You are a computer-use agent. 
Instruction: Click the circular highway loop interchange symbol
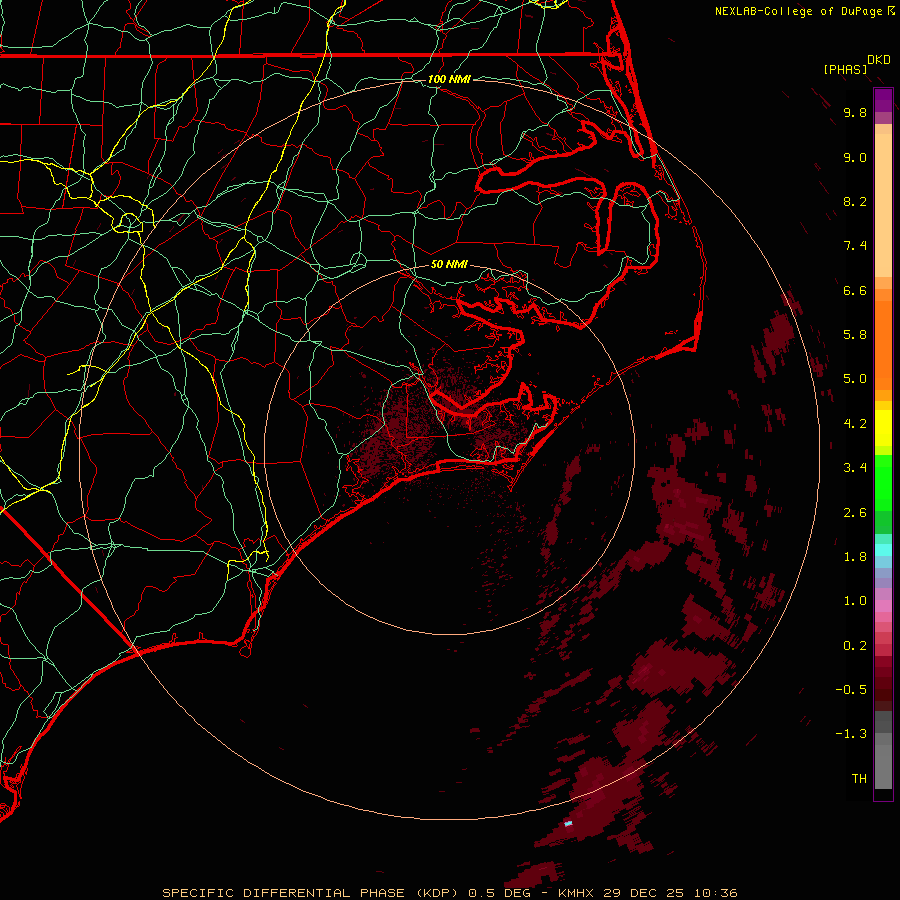coord(129,222)
